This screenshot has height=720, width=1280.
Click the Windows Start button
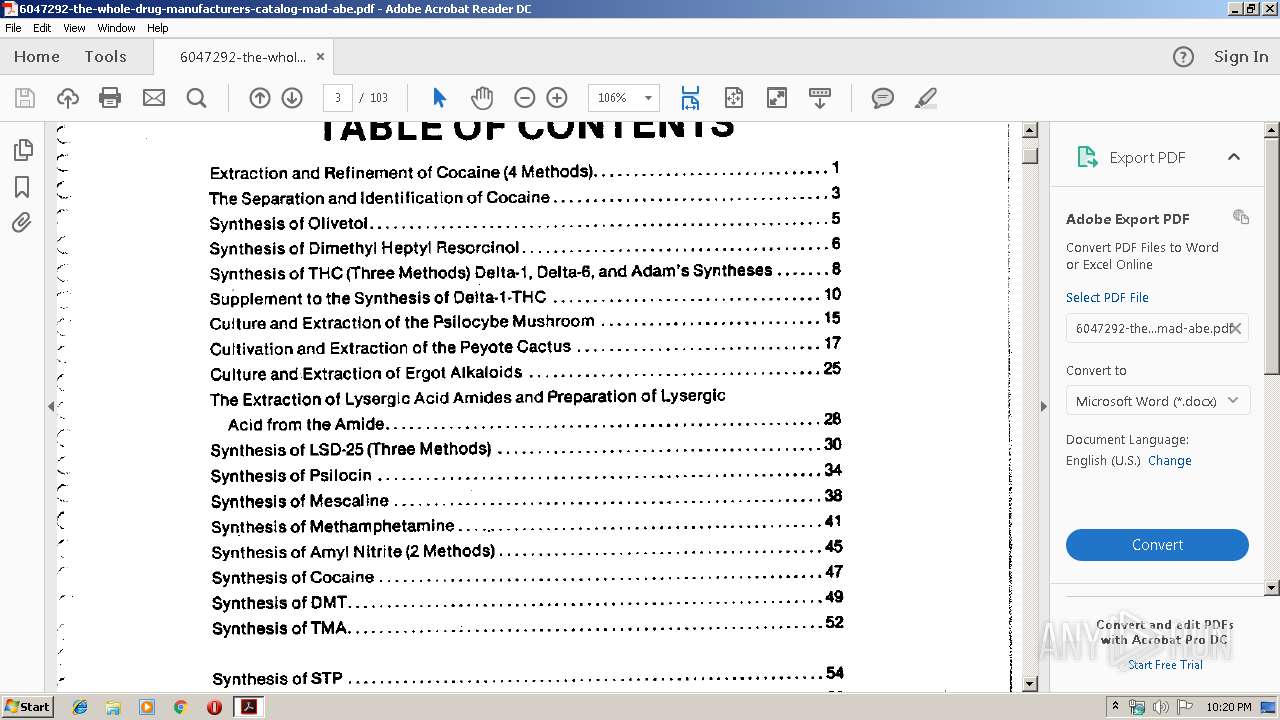[x=27, y=707]
